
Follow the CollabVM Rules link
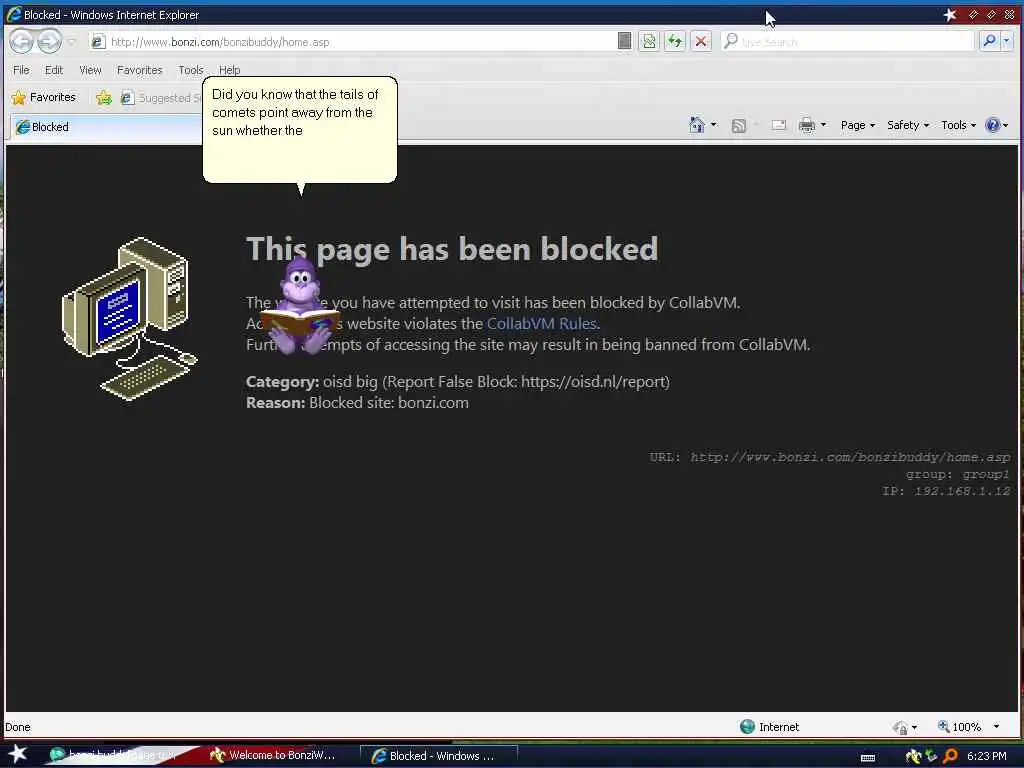tap(541, 323)
